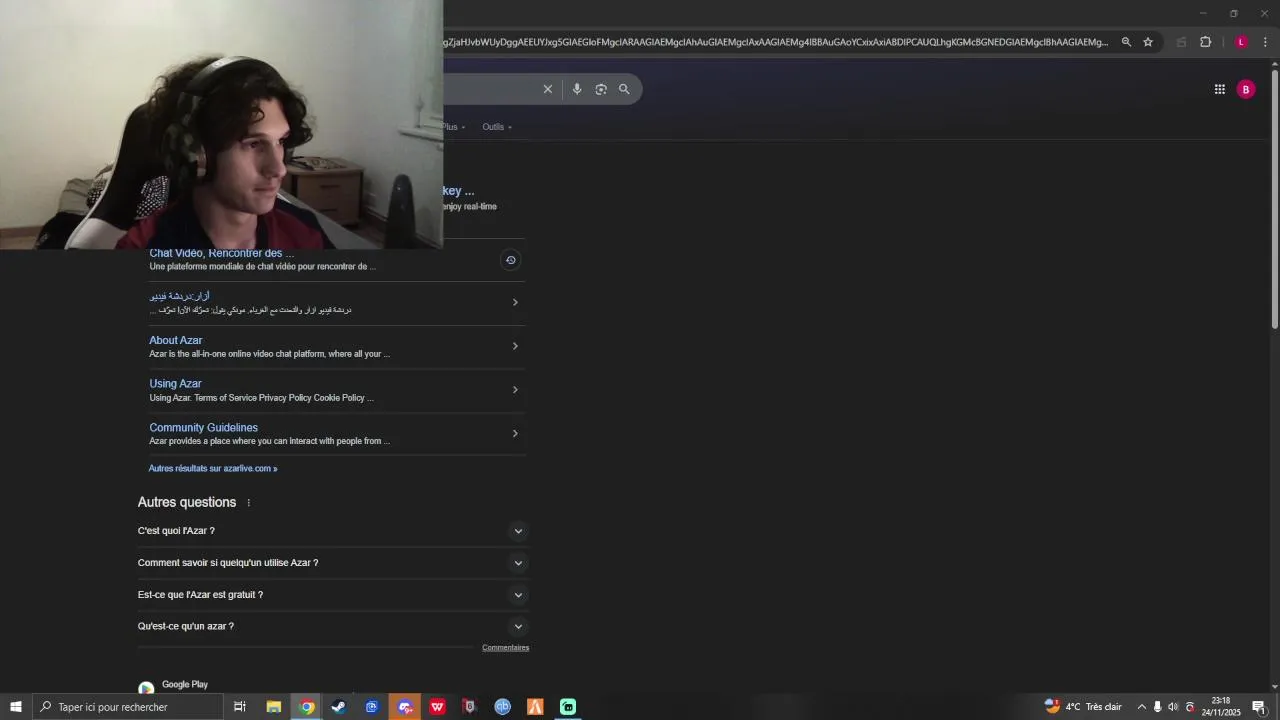Open the Arabic Azar result link
This screenshot has width=1280, height=720.
pyautogui.click(x=180, y=296)
